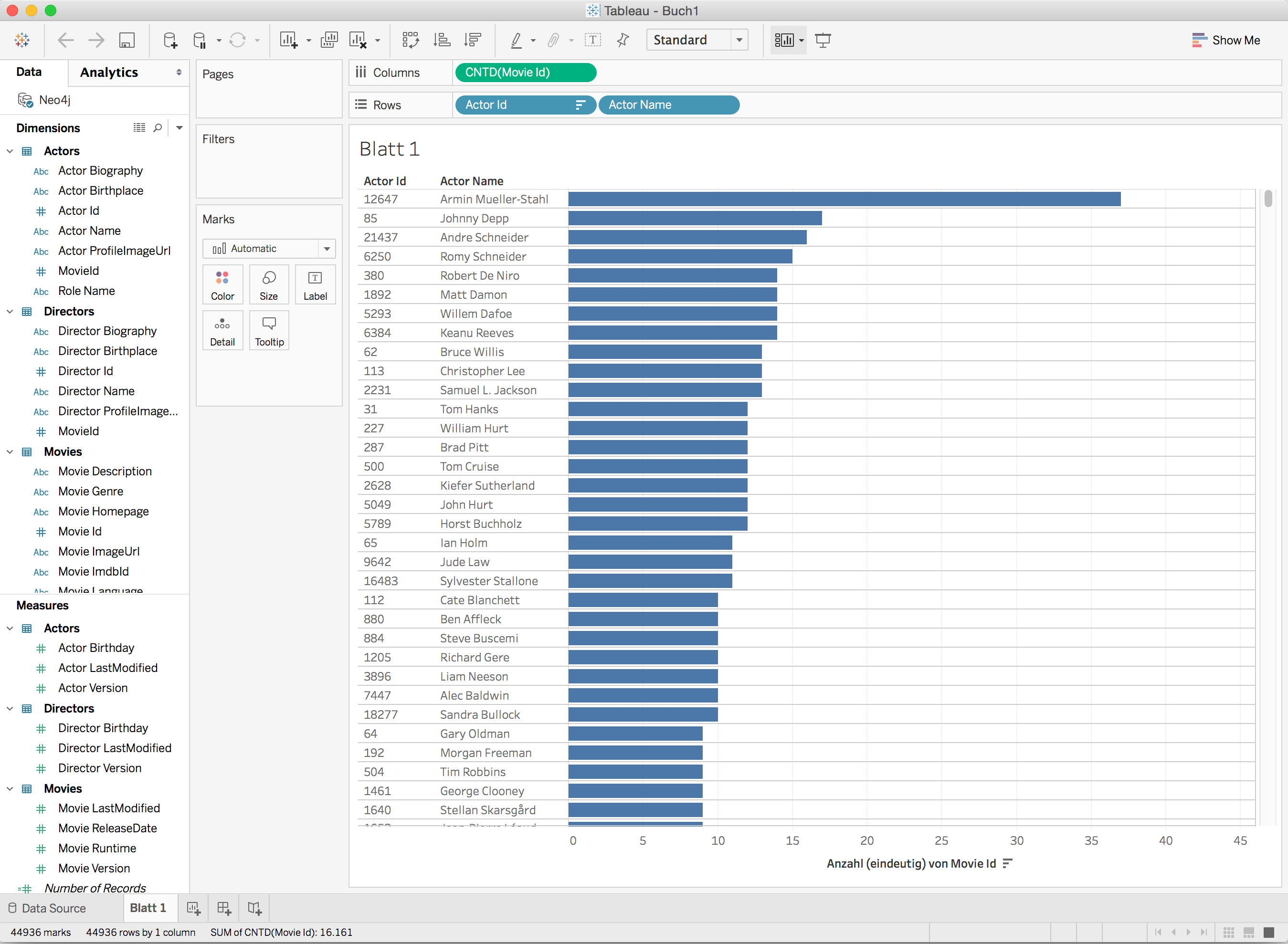Screen dimensions: 1288x944
Task: Click the Save workbook icon
Action: click(x=127, y=40)
